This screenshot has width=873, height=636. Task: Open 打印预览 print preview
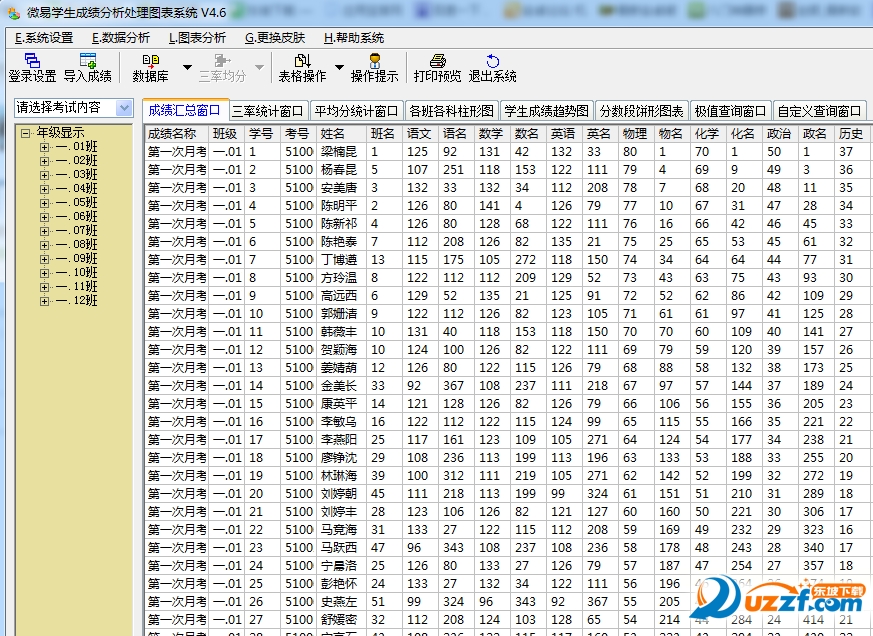click(x=436, y=70)
